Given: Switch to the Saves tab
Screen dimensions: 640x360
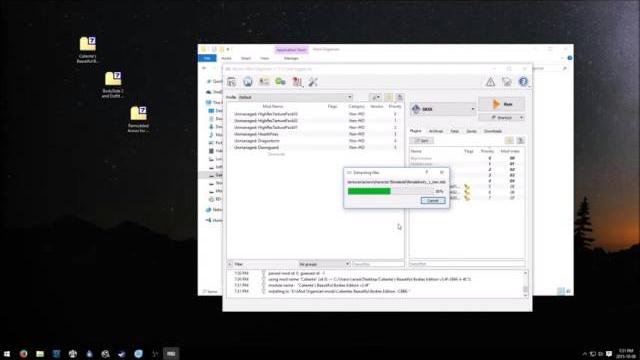Looking at the screenshot, I should click(x=471, y=131).
